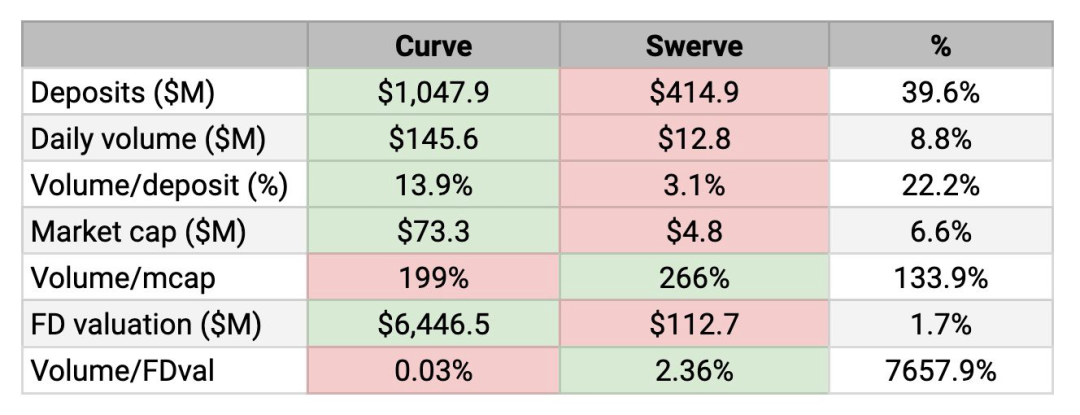The image size is (1080, 415).
Task: Select the Market cap ($M) row label
Action: click(x=165, y=231)
